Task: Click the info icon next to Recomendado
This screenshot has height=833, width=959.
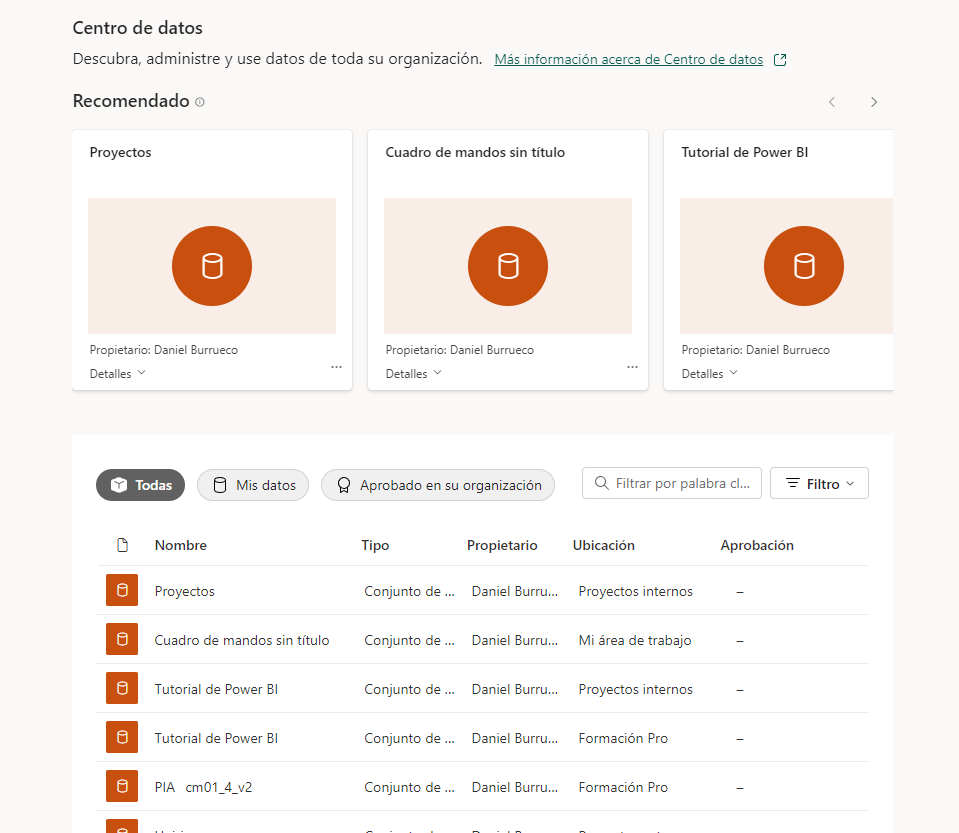Action: (200, 102)
